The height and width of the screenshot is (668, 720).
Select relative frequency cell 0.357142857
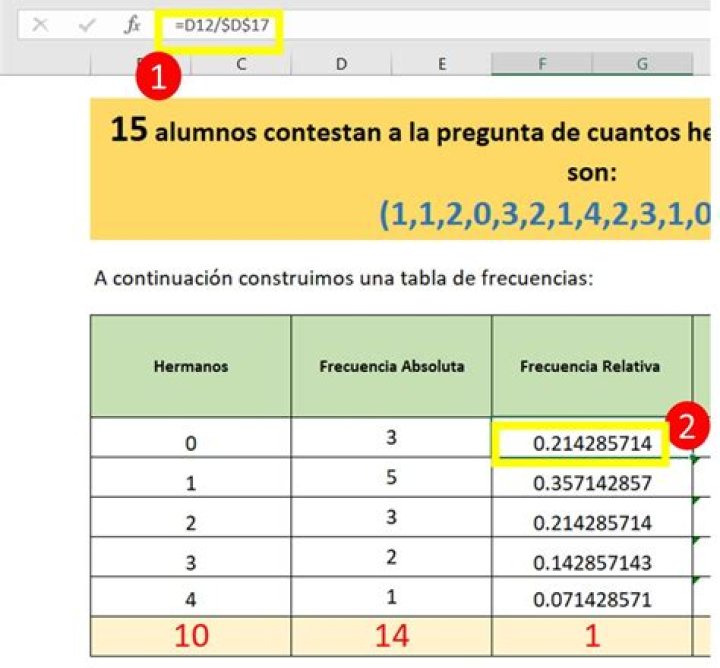(x=591, y=477)
